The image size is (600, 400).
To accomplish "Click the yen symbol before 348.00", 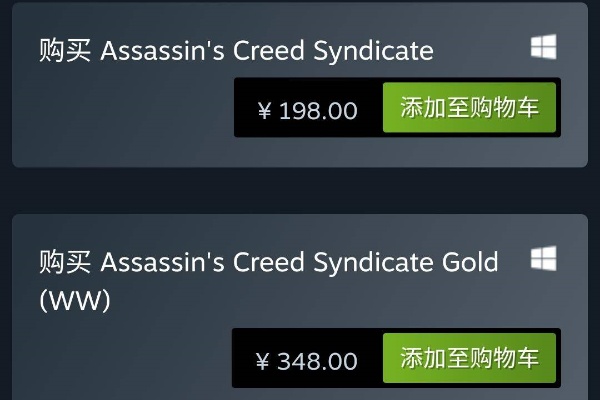I will coord(264,360).
